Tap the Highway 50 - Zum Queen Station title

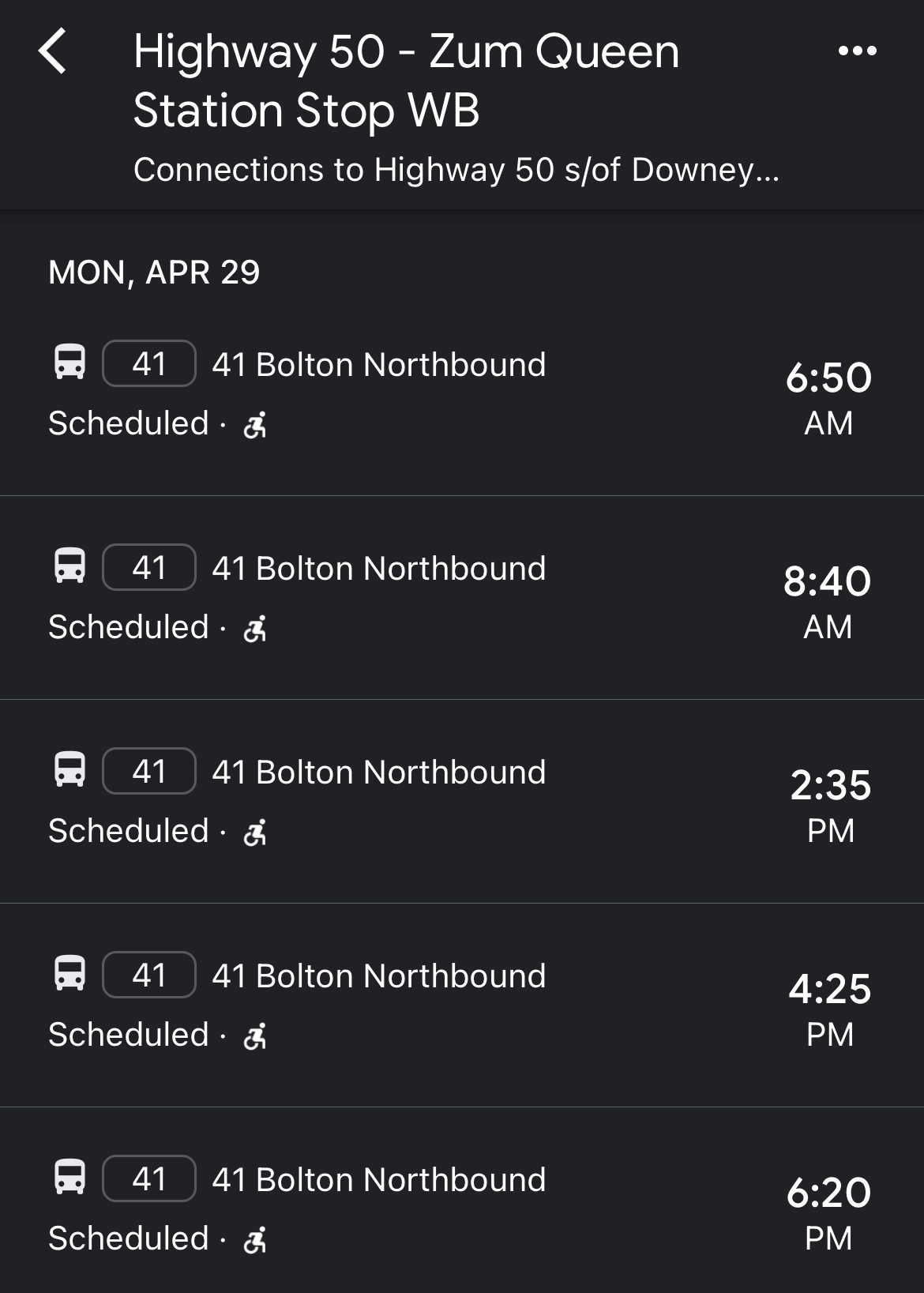(406, 81)
